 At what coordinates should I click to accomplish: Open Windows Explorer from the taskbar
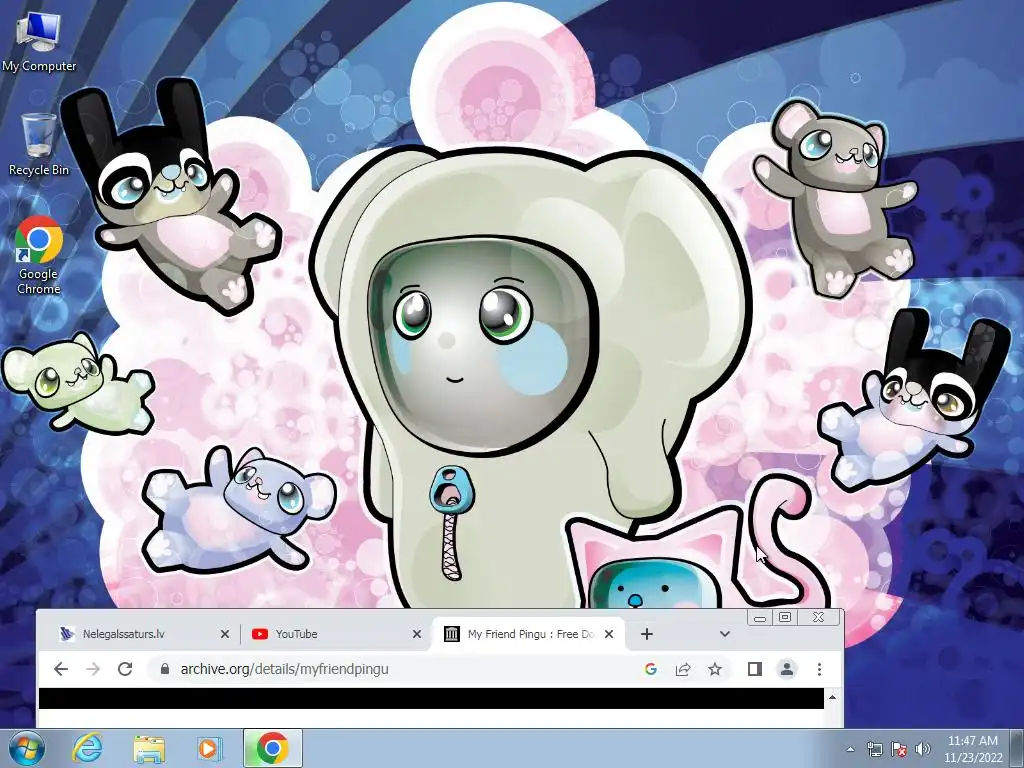click(149, 748)
